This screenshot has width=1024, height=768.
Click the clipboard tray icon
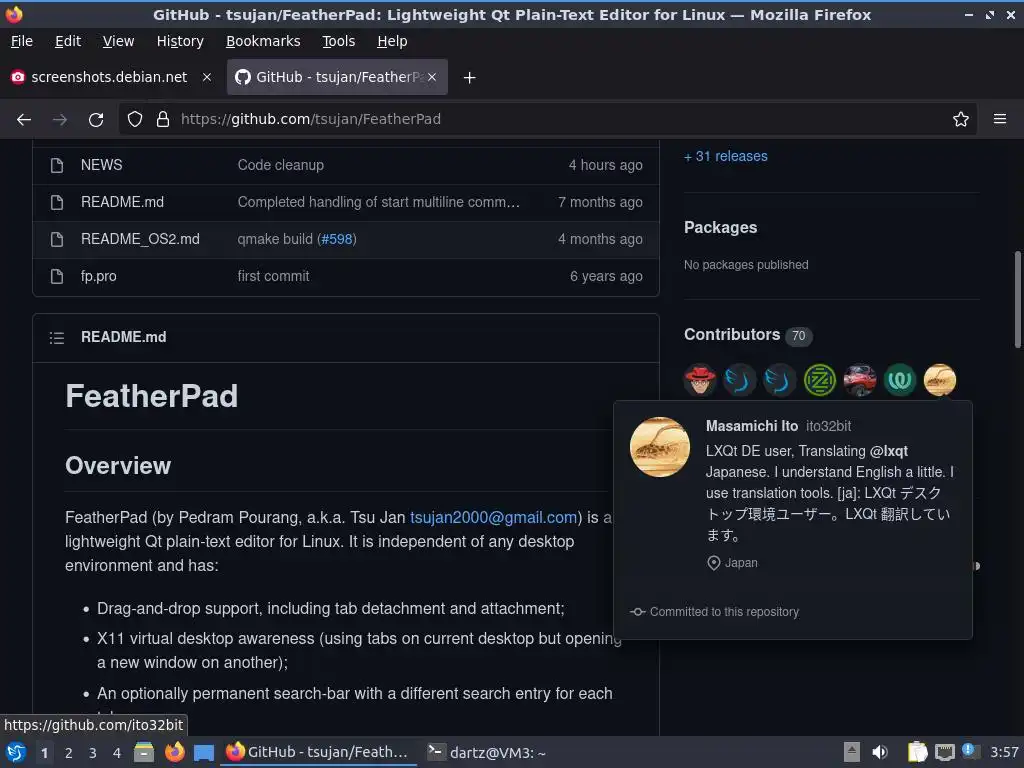click(918, 752)
